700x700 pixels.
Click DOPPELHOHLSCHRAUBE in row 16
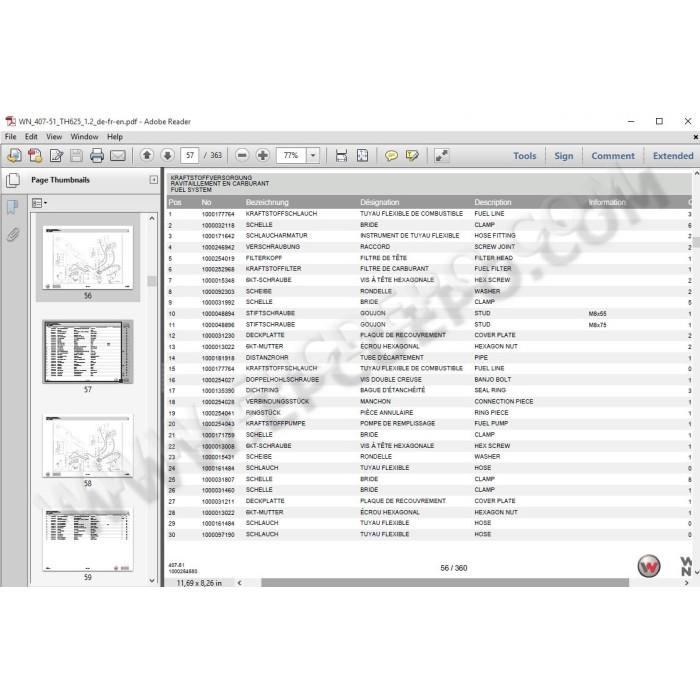click(x=282, y=379)
